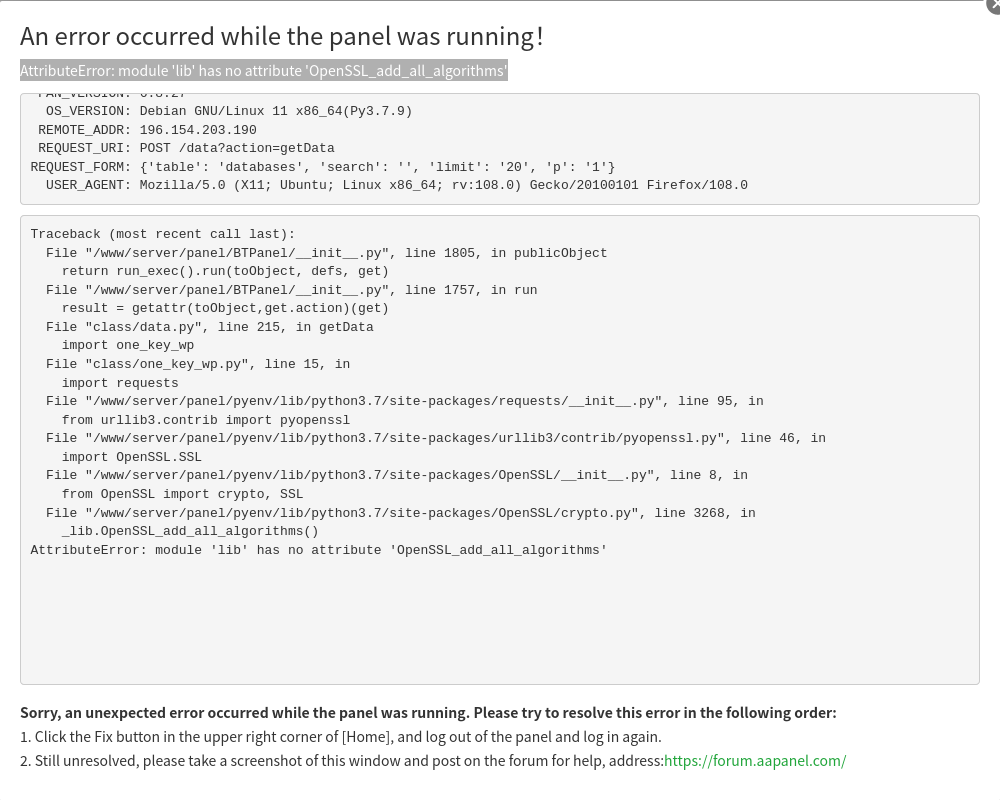Open the forum.aapanel.com link
The width and height of the screenshot is (1000, 800).
point(754,761)
